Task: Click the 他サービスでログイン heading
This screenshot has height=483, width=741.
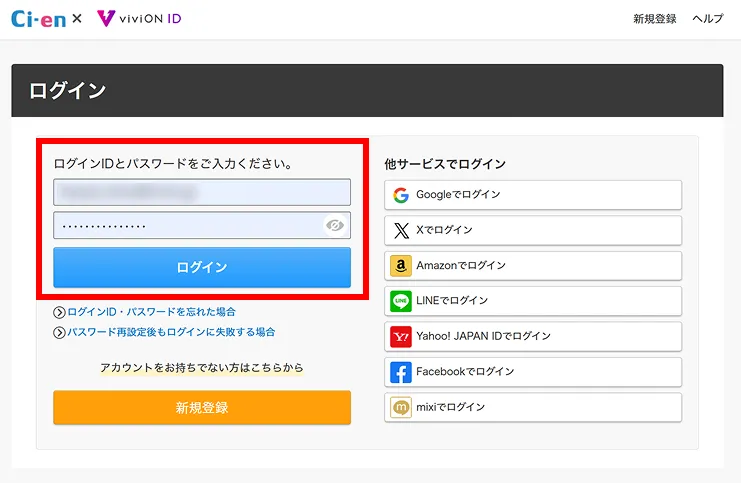Action: tap(445, 164)
